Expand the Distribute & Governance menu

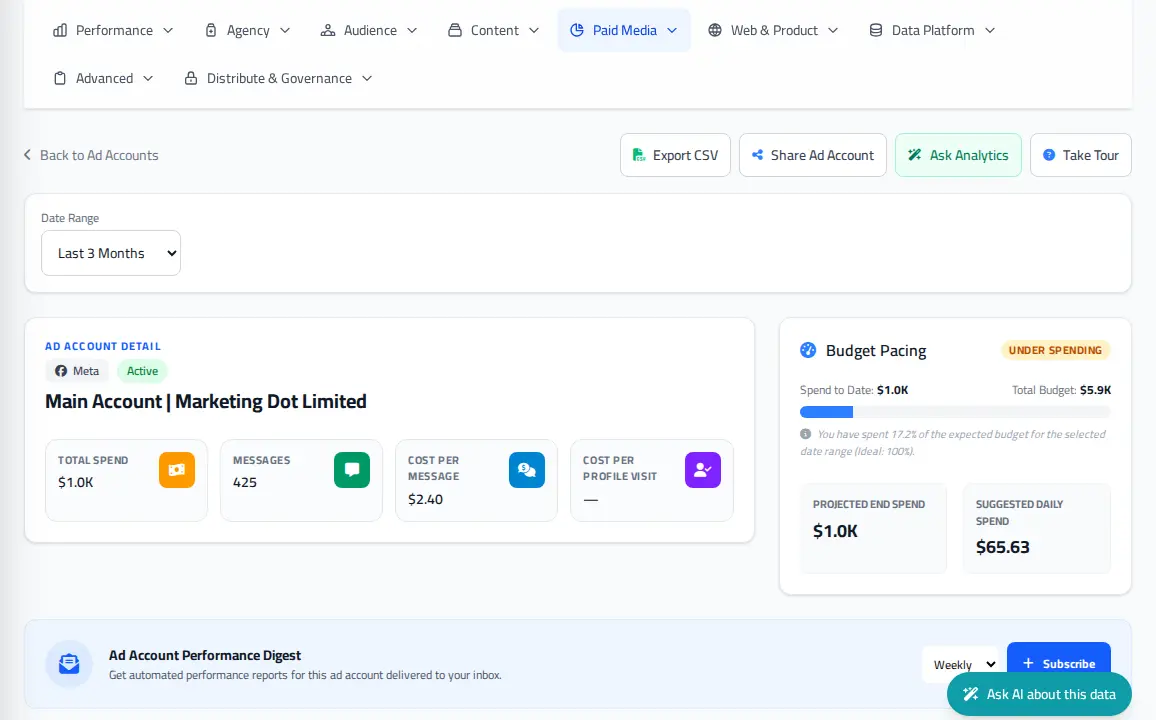pos(278,78)
